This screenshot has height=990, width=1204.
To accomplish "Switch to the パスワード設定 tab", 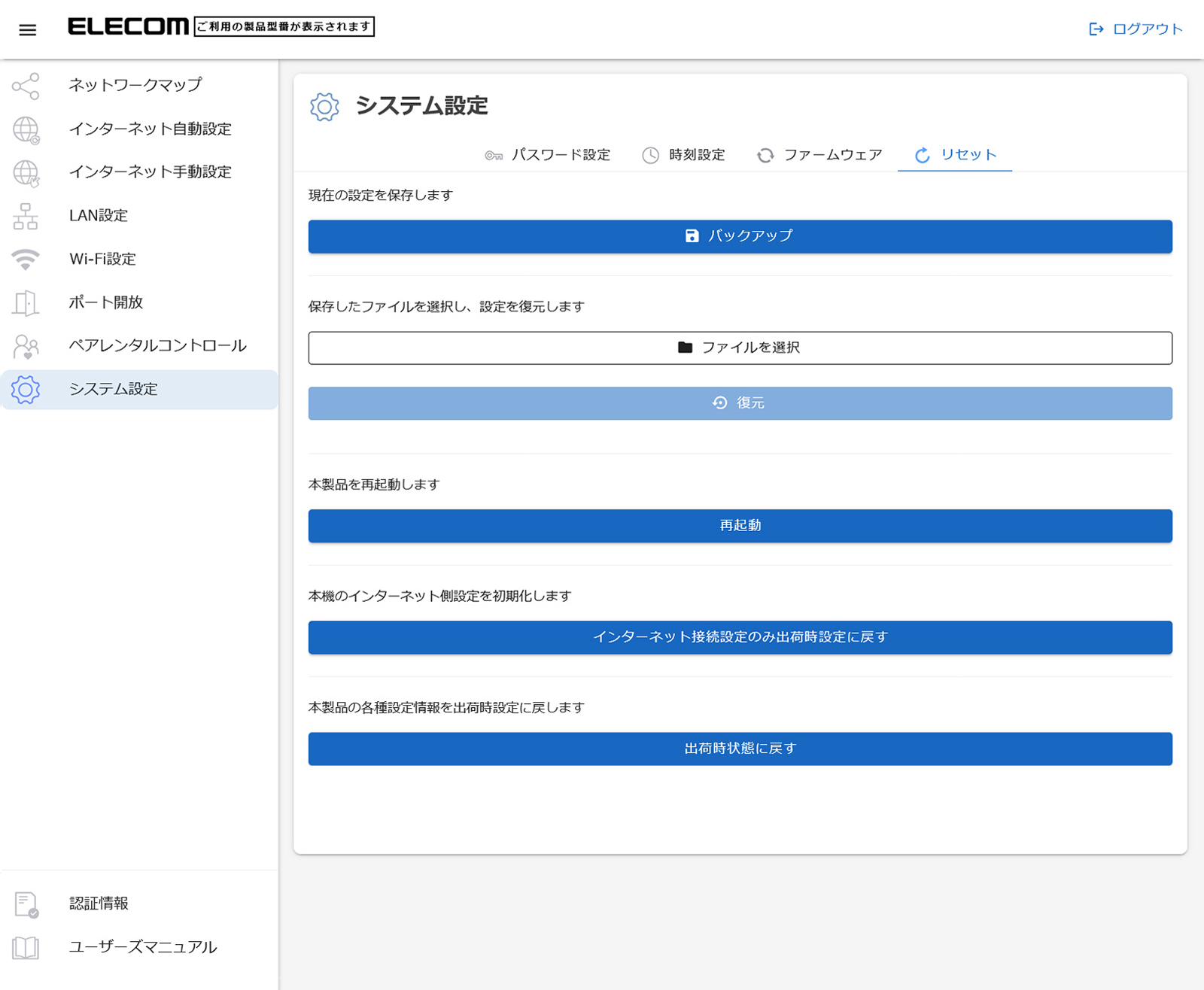I will [548, 155].
